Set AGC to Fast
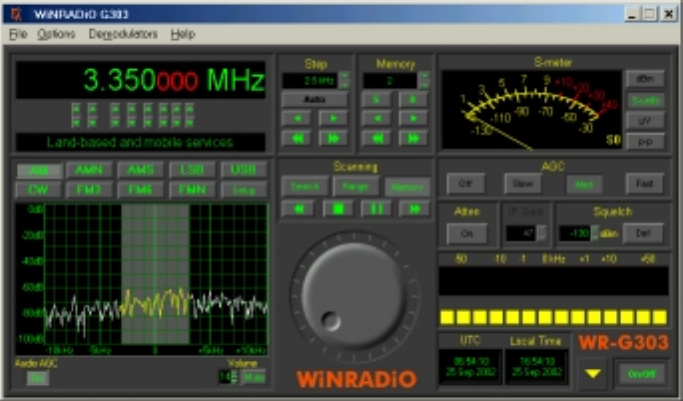 pos(644,184)
